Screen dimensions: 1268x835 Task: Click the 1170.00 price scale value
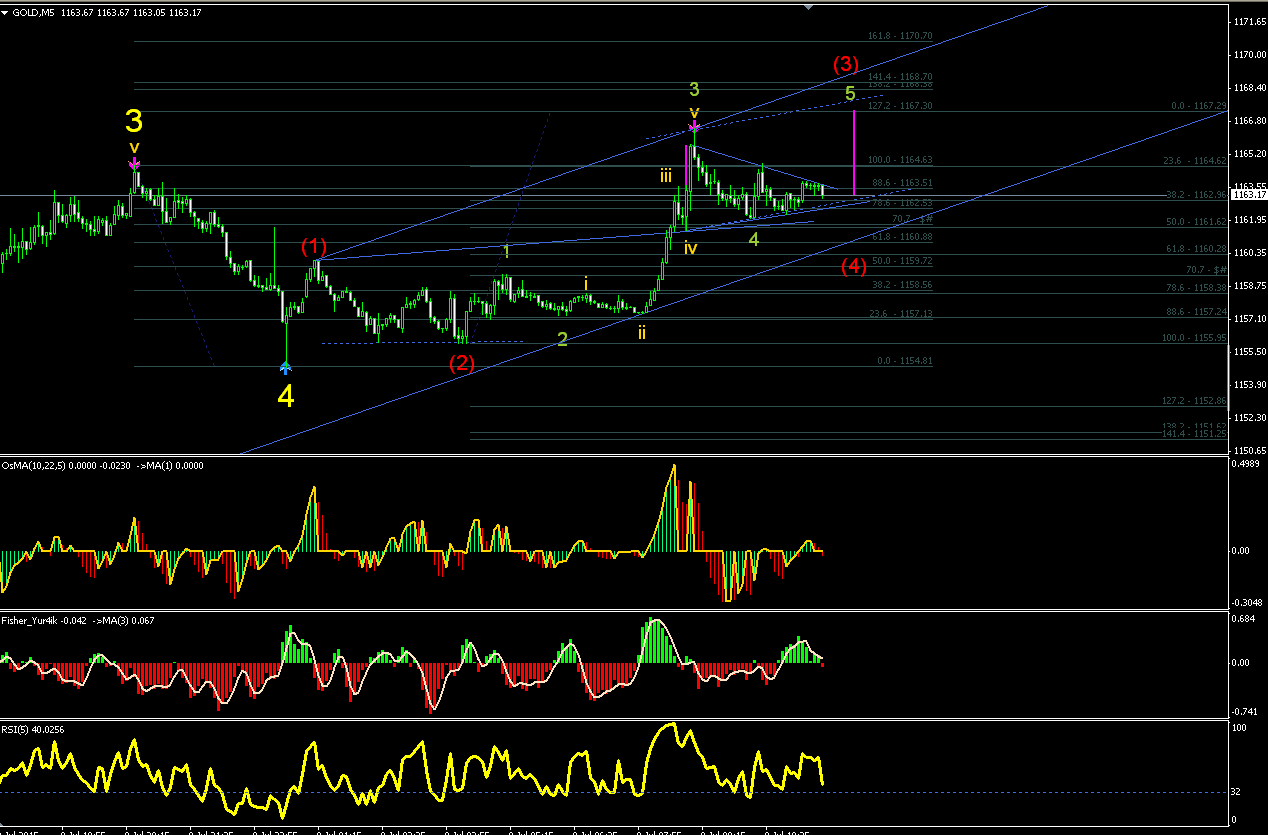pyautogui.click(x=1250, y=55)
